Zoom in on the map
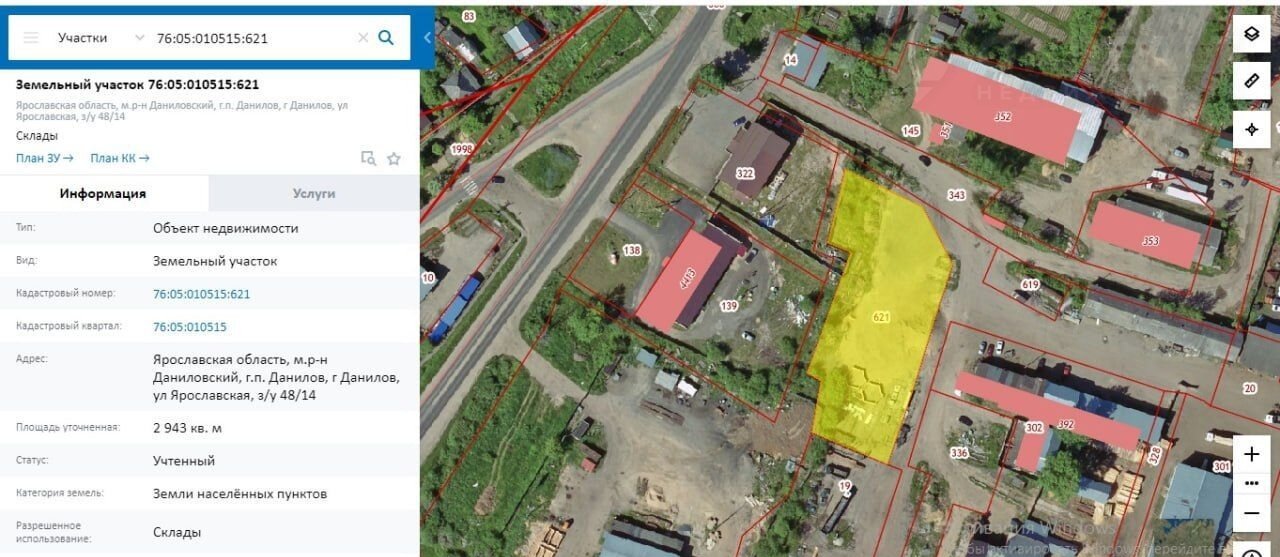The width and height of the screenshot is (1280, 557). 1251,454
